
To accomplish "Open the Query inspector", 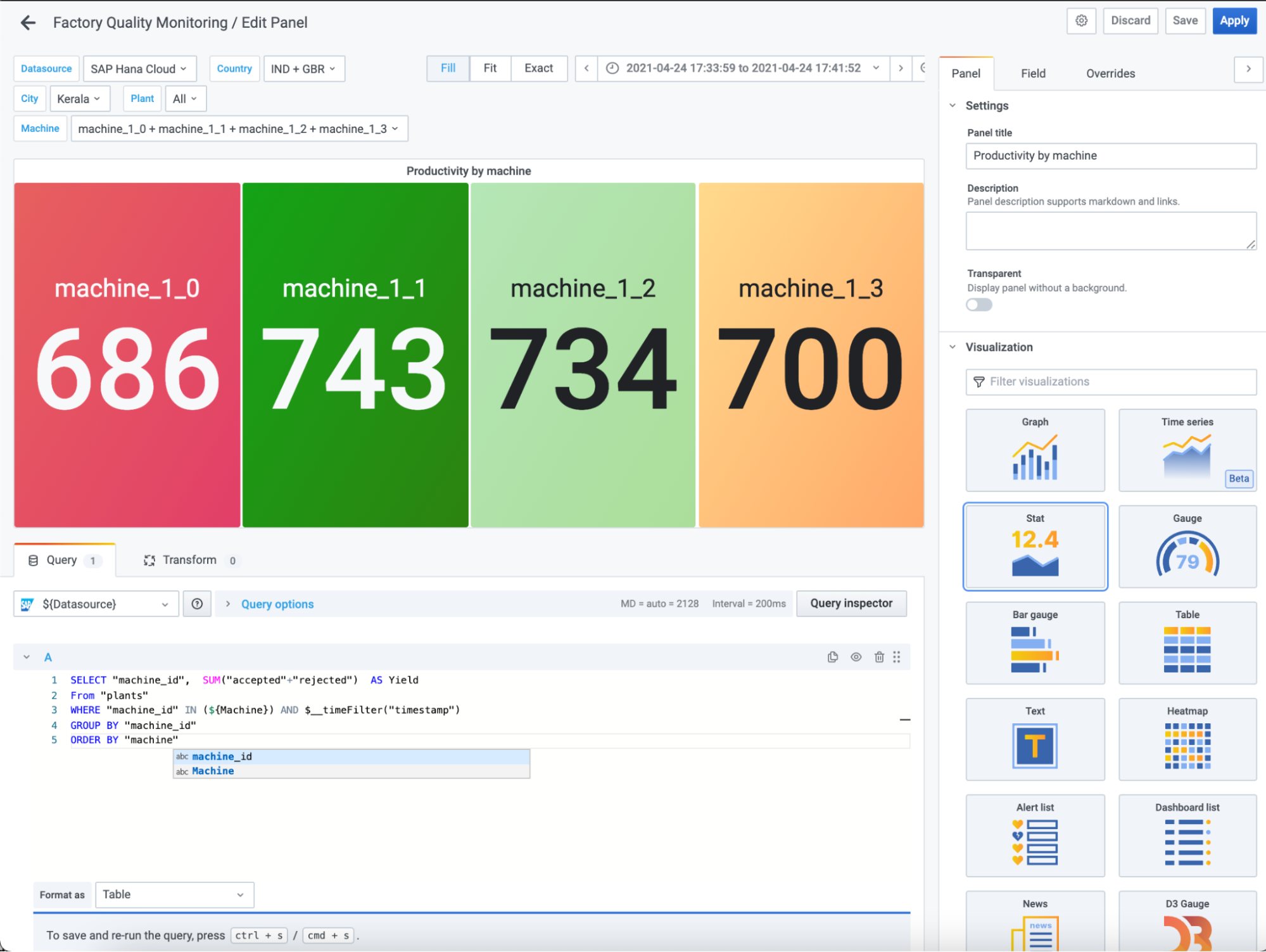I will tap(851, 603).
